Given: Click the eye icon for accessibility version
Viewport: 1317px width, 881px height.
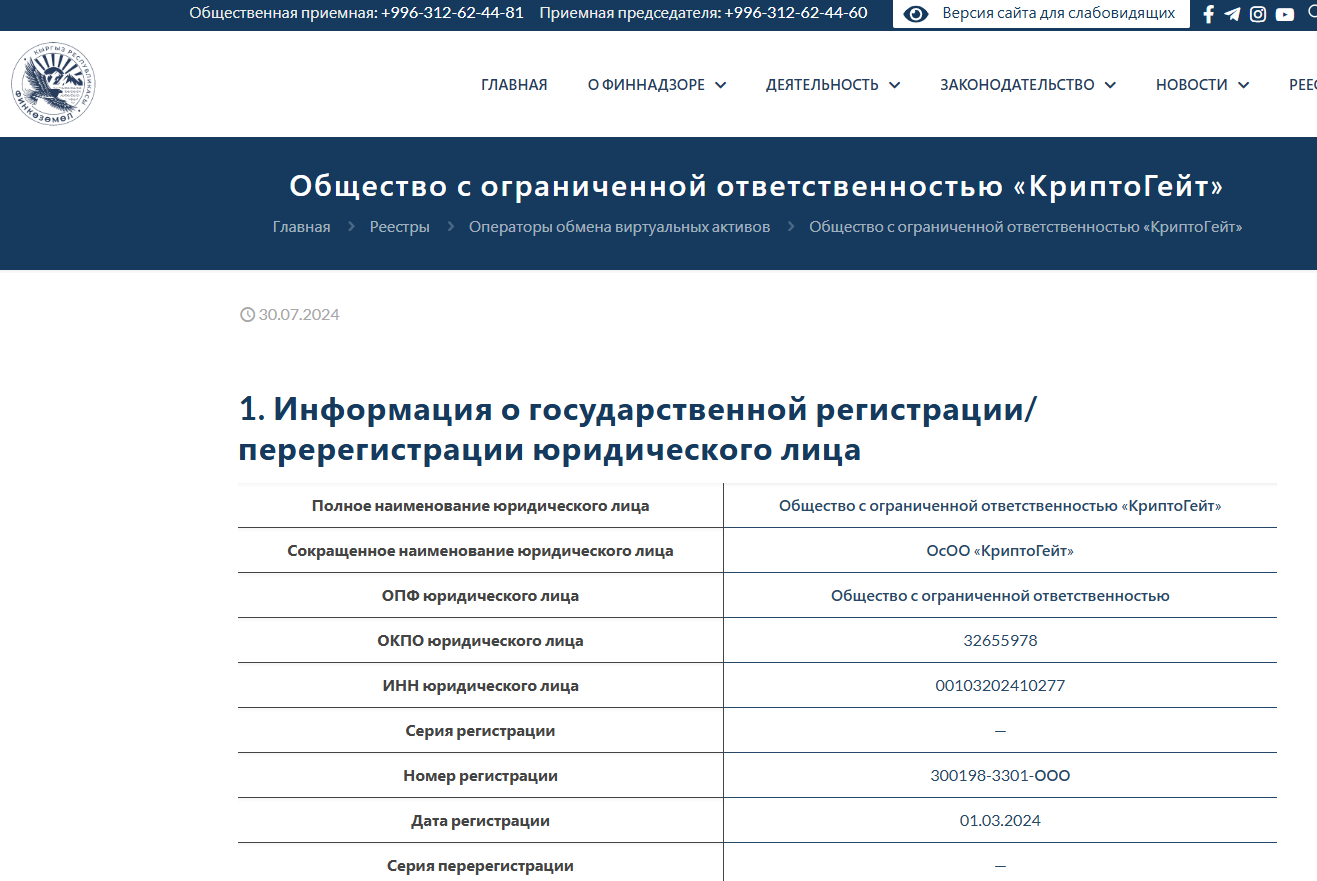Looking at the screenshot, I should (x=916, y=14).
